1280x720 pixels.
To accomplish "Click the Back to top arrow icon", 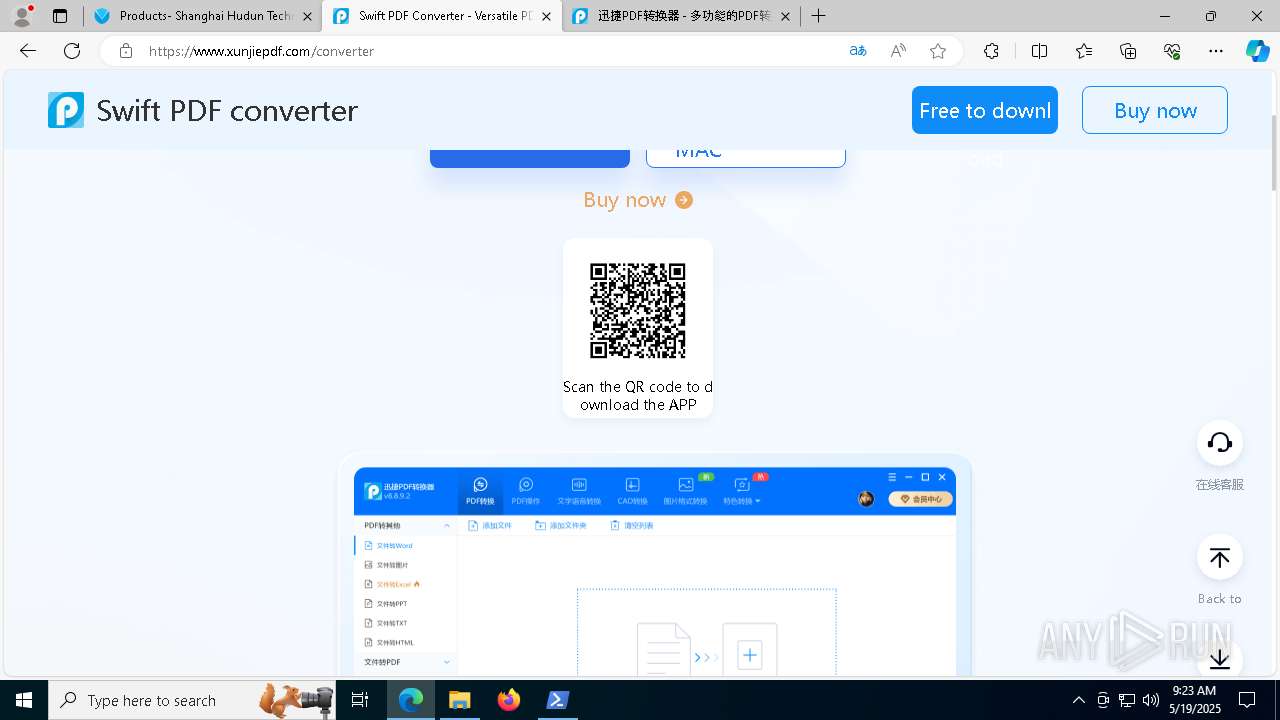I will point(1220,558).
